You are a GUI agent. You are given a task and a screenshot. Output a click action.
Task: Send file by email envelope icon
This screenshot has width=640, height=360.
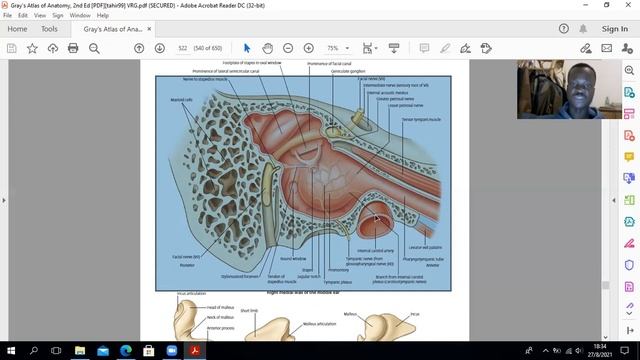pos(607,48)
